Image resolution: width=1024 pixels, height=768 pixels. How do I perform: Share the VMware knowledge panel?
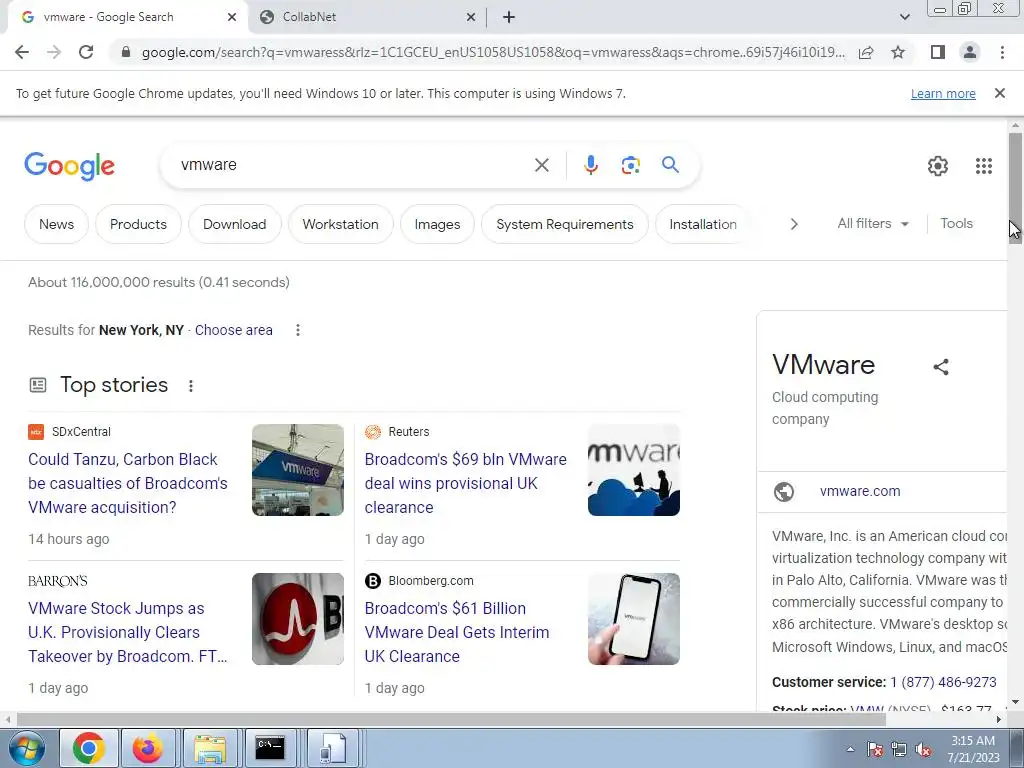click(940, 367)
